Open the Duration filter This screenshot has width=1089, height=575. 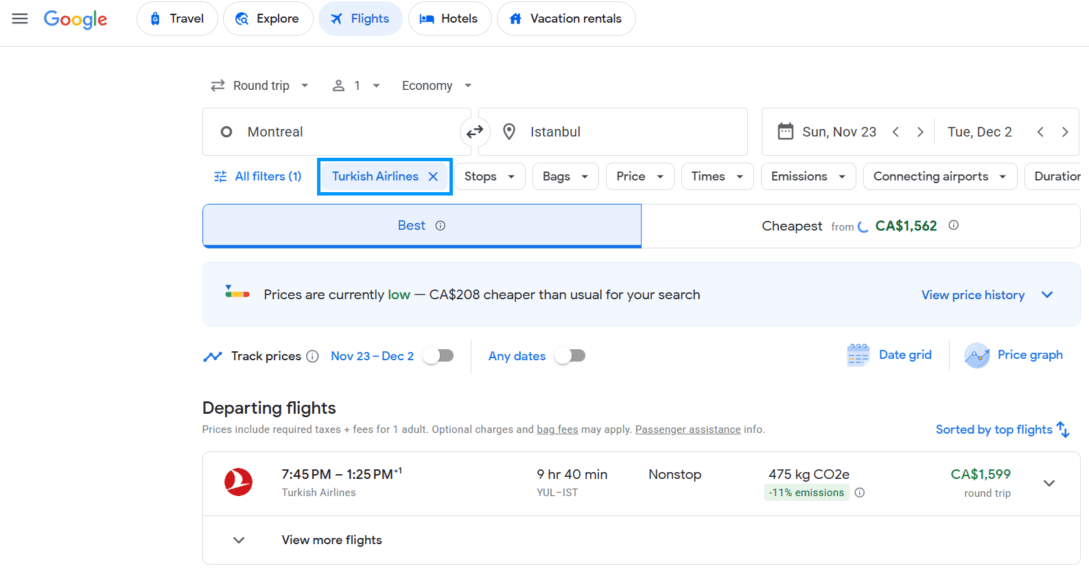[x=1054, y=176]
